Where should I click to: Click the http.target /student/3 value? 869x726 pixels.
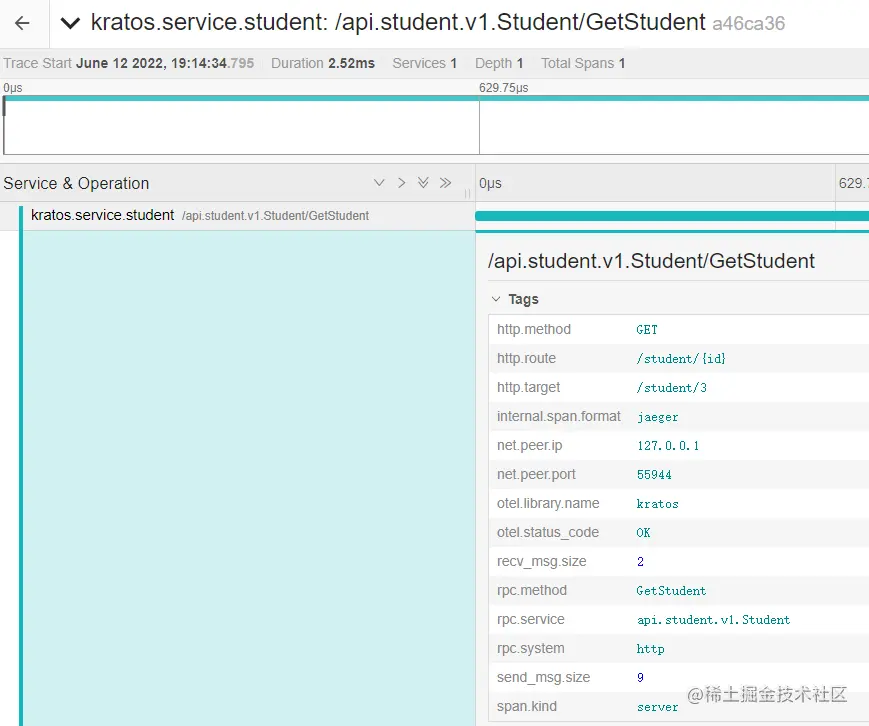(672, 387)
